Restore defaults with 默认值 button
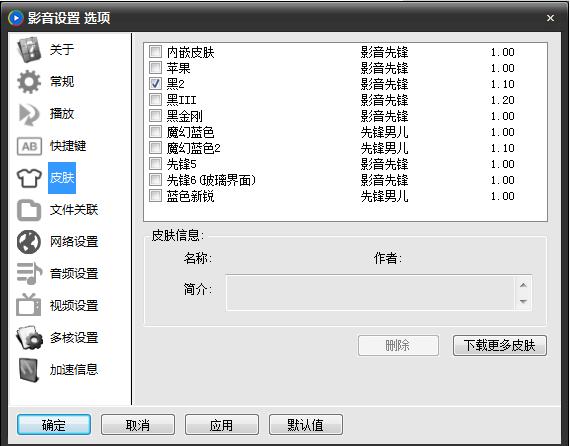570x446 pixels. pos(306,425)
